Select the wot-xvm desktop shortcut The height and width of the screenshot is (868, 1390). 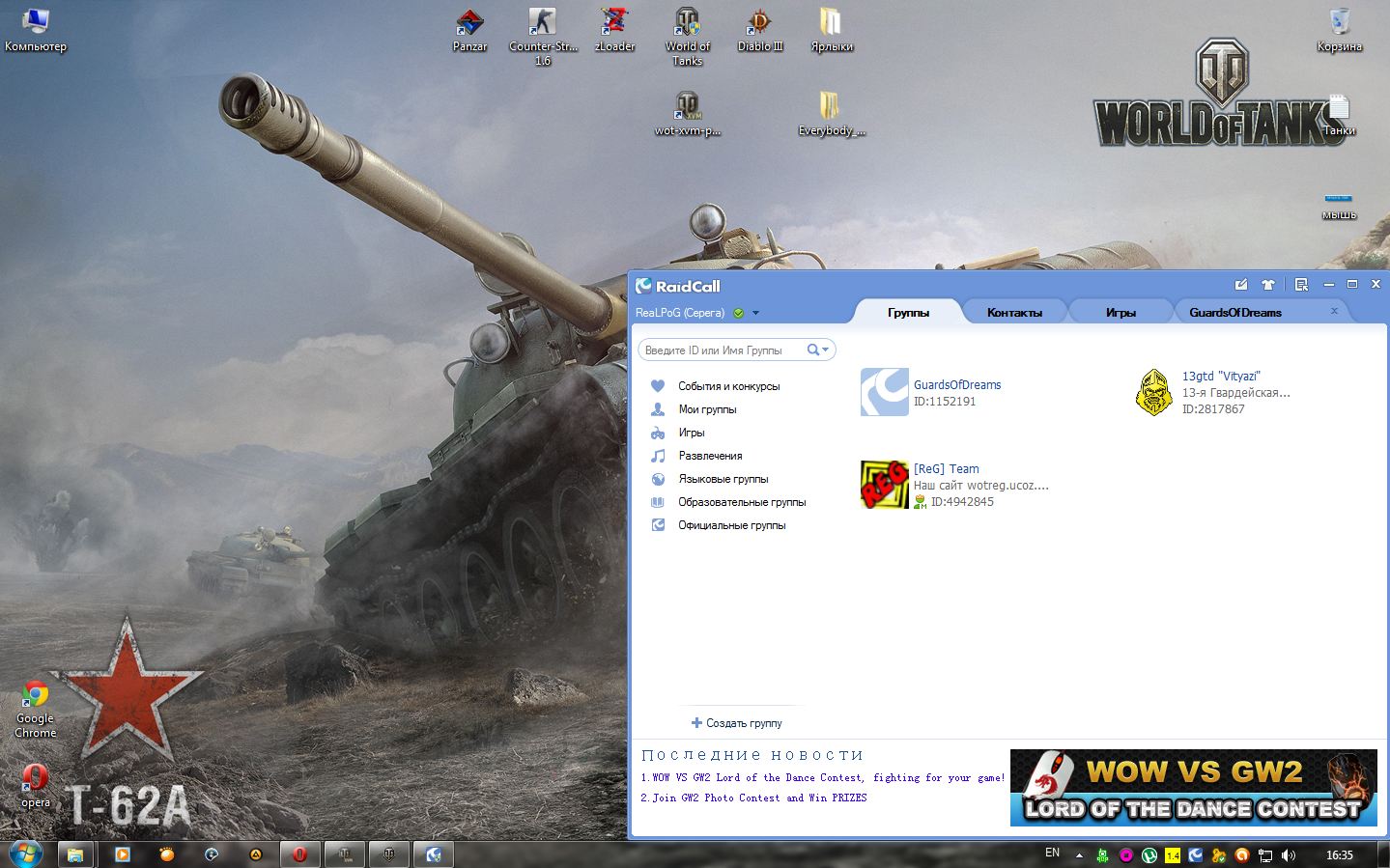coord(688,114)
